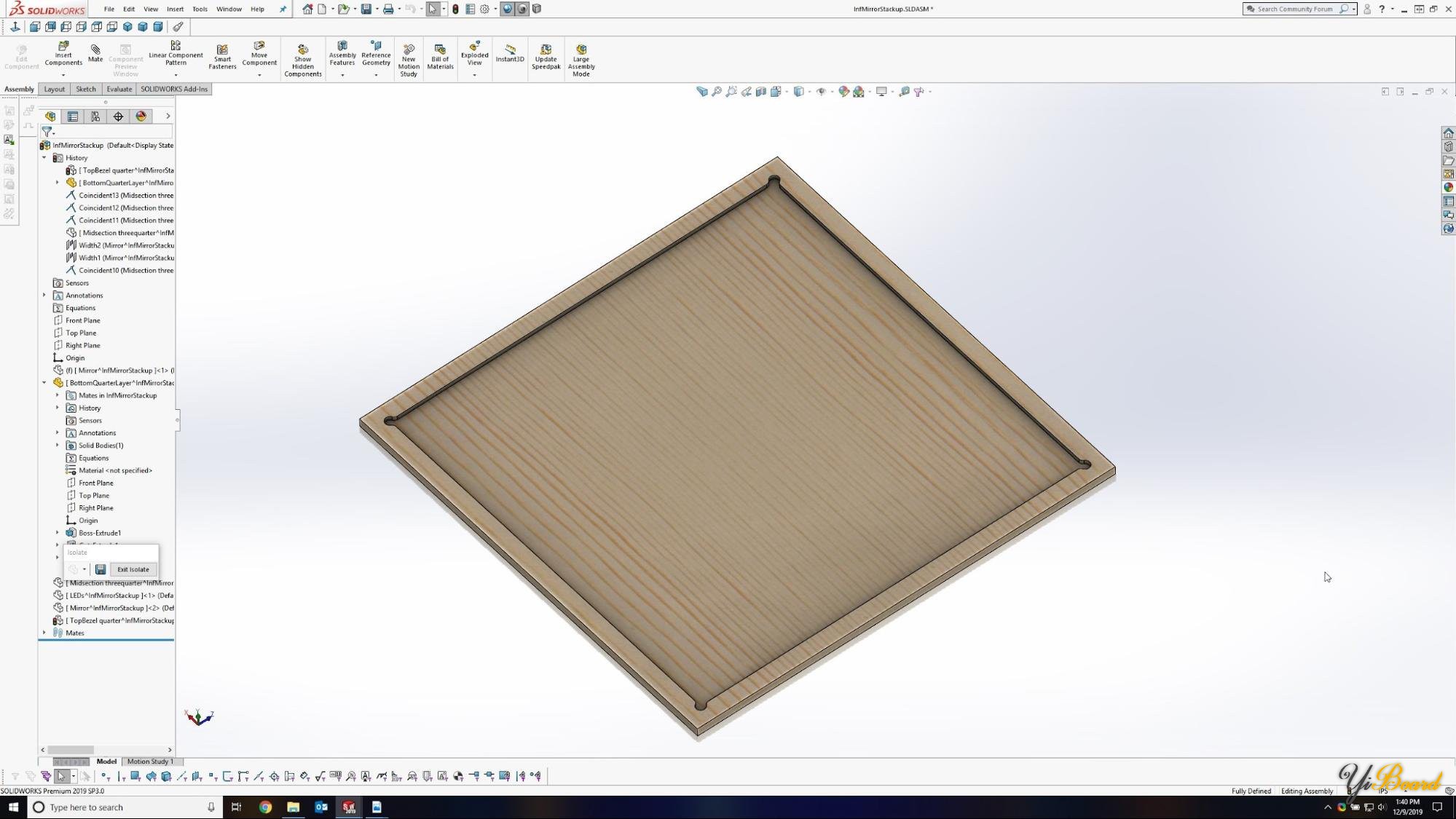Viewport: 1456px width, 819px height.
Task: Open the Tools menu
Action: click(x=200, y=9)
